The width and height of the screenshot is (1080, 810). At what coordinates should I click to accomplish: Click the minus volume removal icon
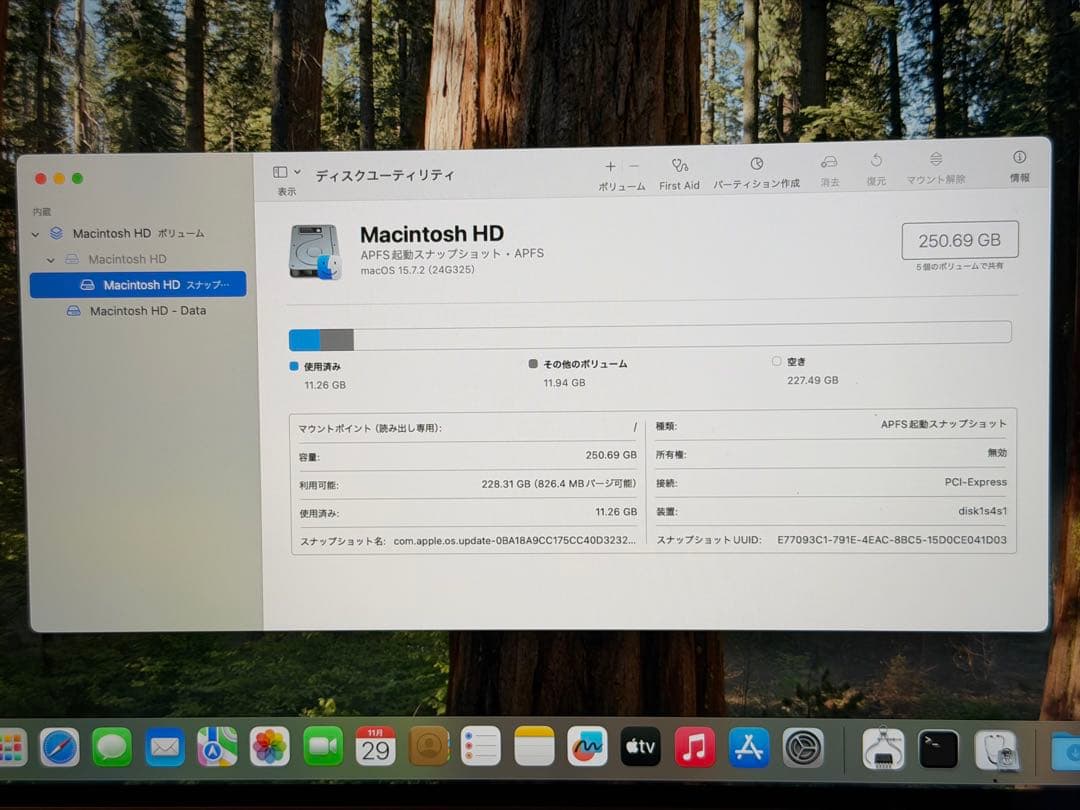coord(633,166)
